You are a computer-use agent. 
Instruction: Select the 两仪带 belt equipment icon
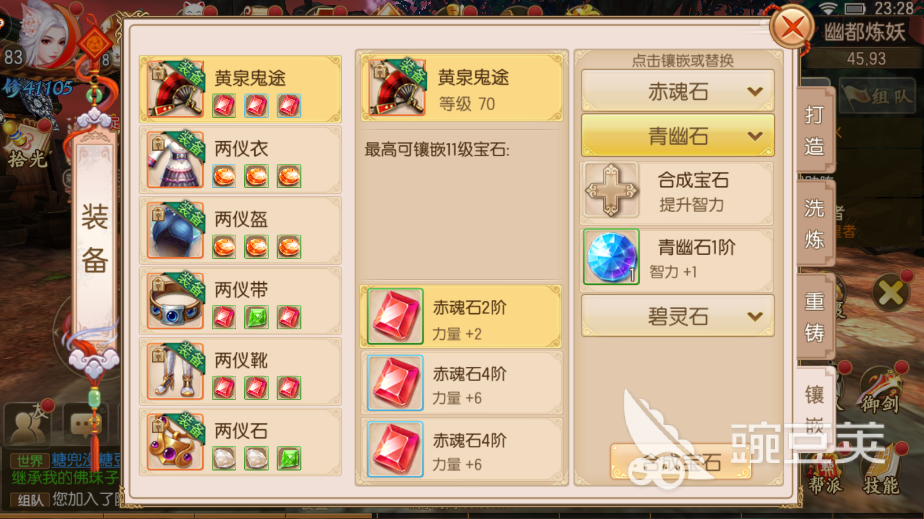tap(176, 301)
